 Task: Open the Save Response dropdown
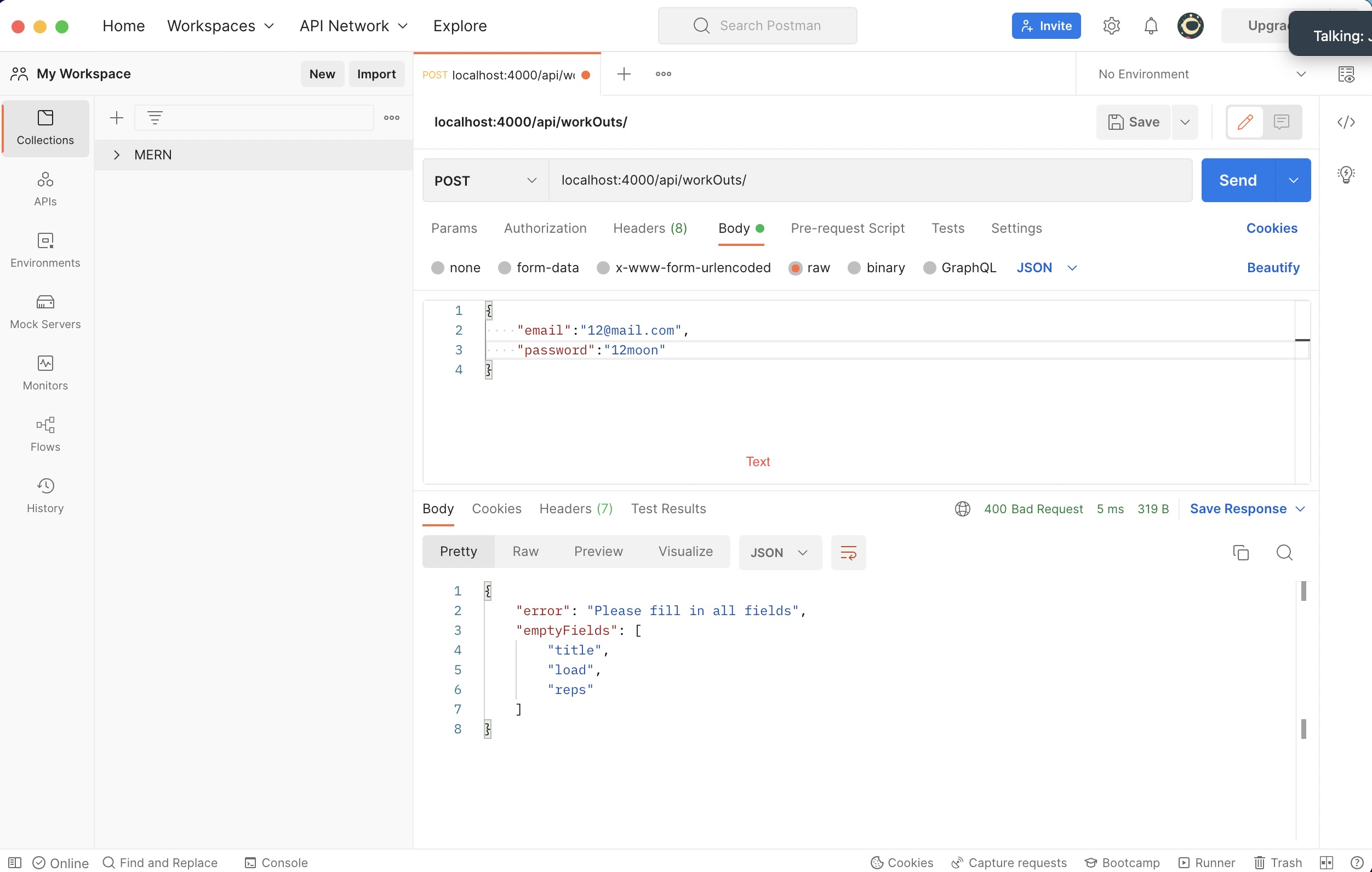coord(1247,509)
